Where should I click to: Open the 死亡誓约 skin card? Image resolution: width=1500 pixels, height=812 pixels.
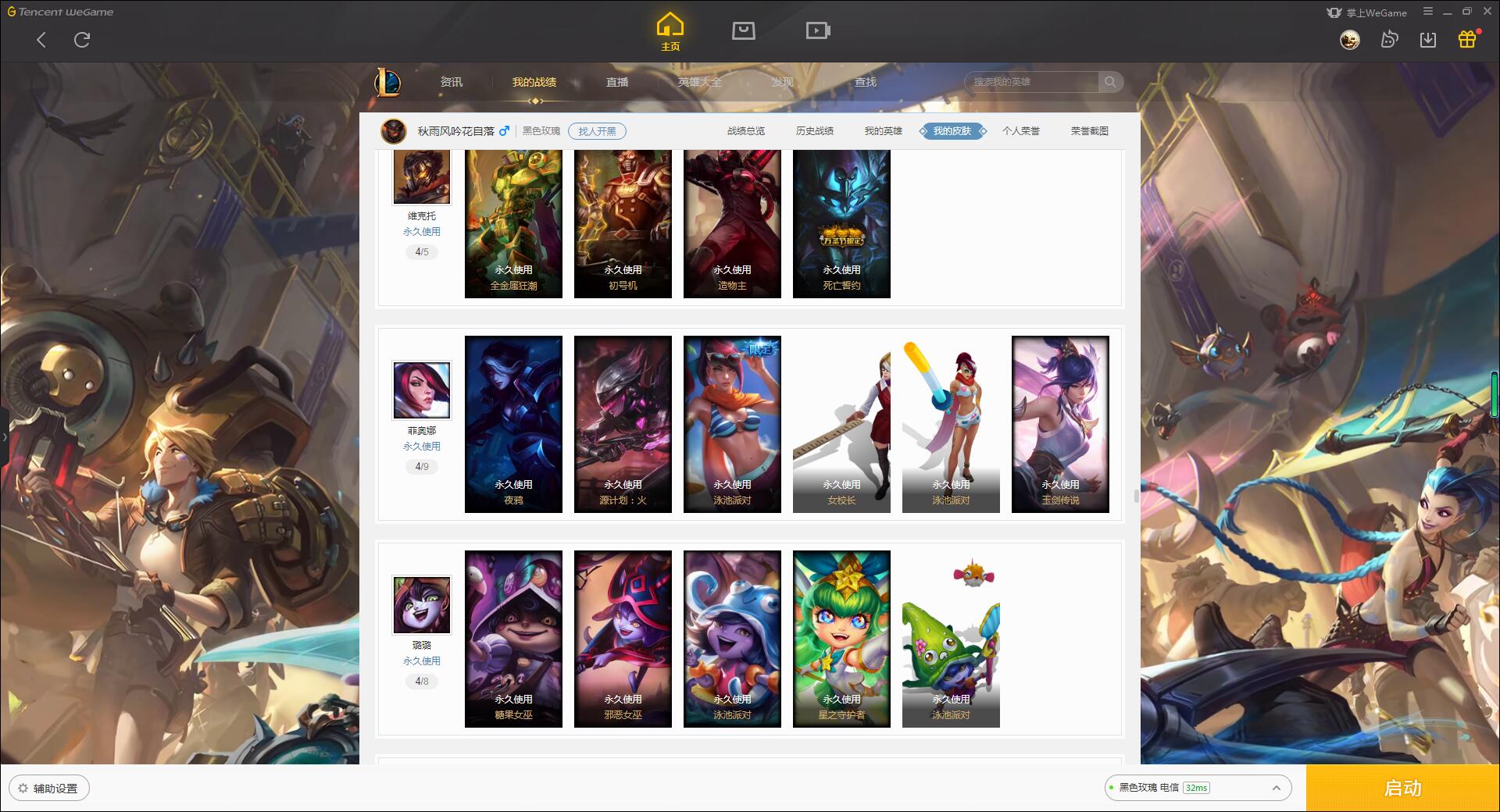[x=841, y=223]
